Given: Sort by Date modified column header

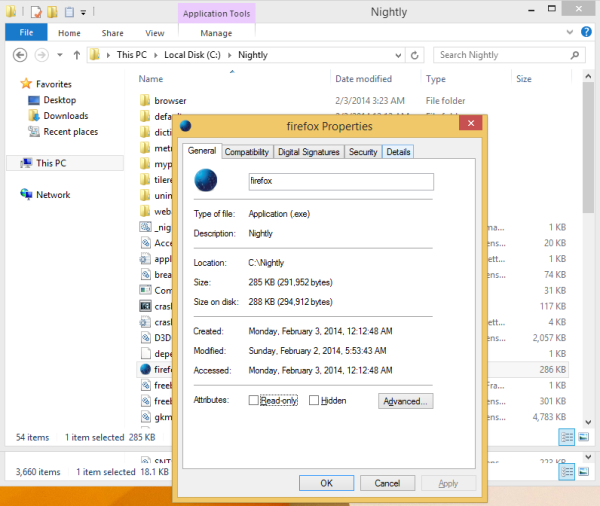Looking at the screenshot, I should click(364, 79).
